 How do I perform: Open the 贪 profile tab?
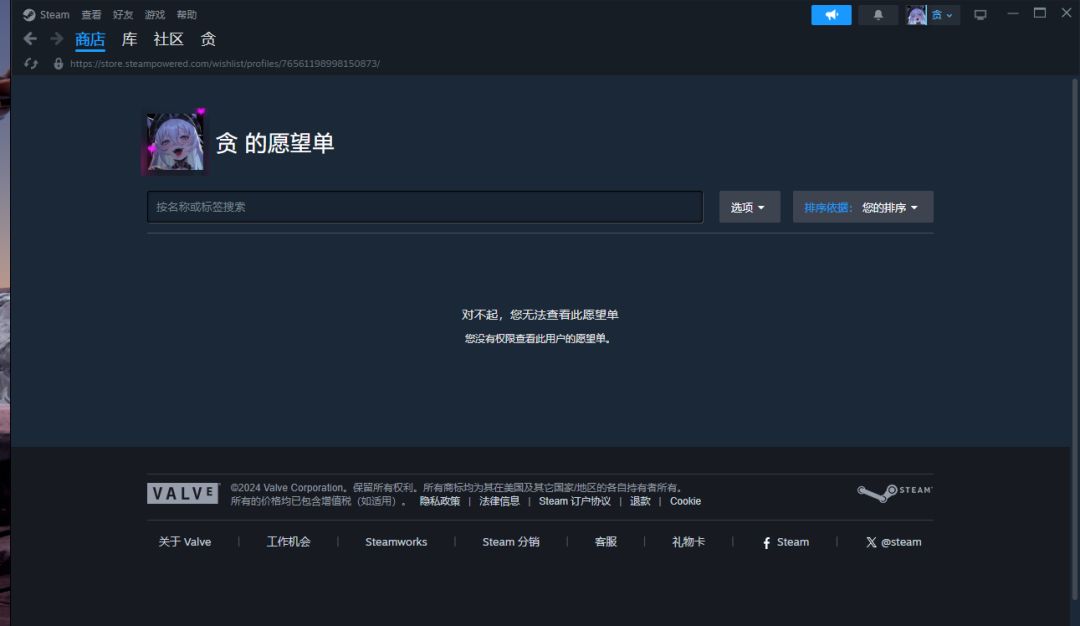[x=208, y=39]
